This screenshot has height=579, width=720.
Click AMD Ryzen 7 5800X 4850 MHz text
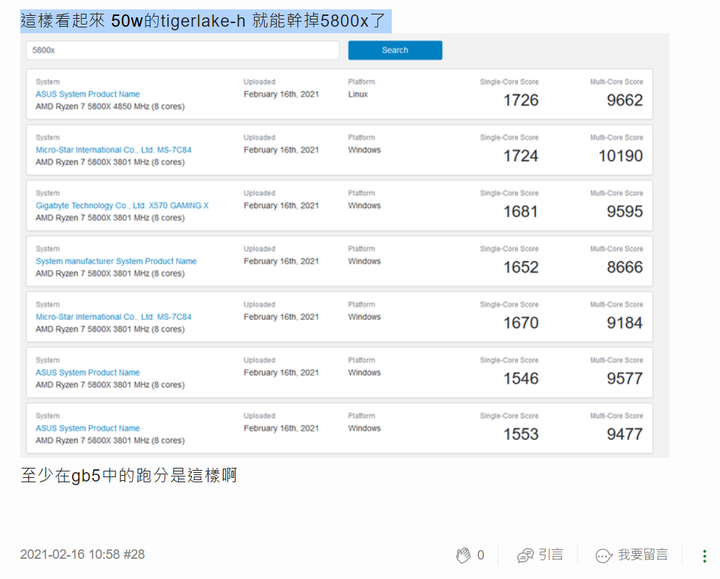(110, 107)
